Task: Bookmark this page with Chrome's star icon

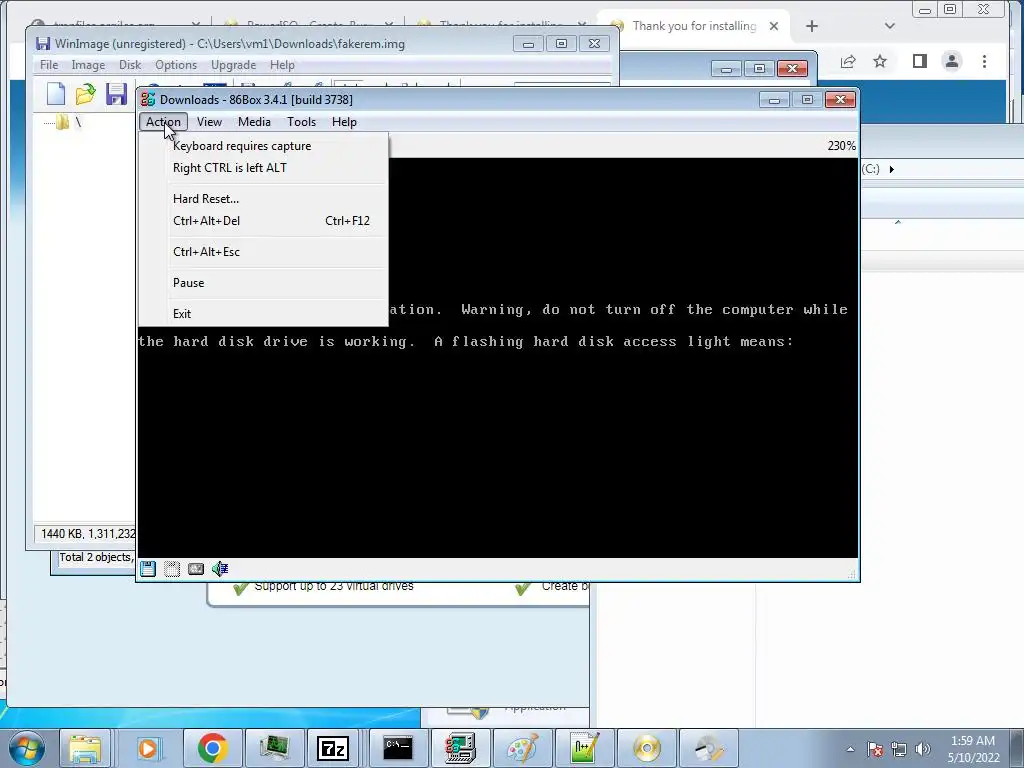Action: tap(880, 61)
